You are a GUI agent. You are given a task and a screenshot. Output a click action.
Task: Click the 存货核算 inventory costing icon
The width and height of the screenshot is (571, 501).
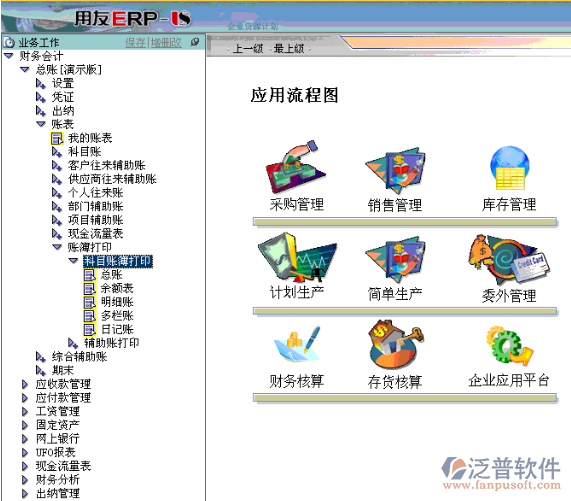click(396, 344)
